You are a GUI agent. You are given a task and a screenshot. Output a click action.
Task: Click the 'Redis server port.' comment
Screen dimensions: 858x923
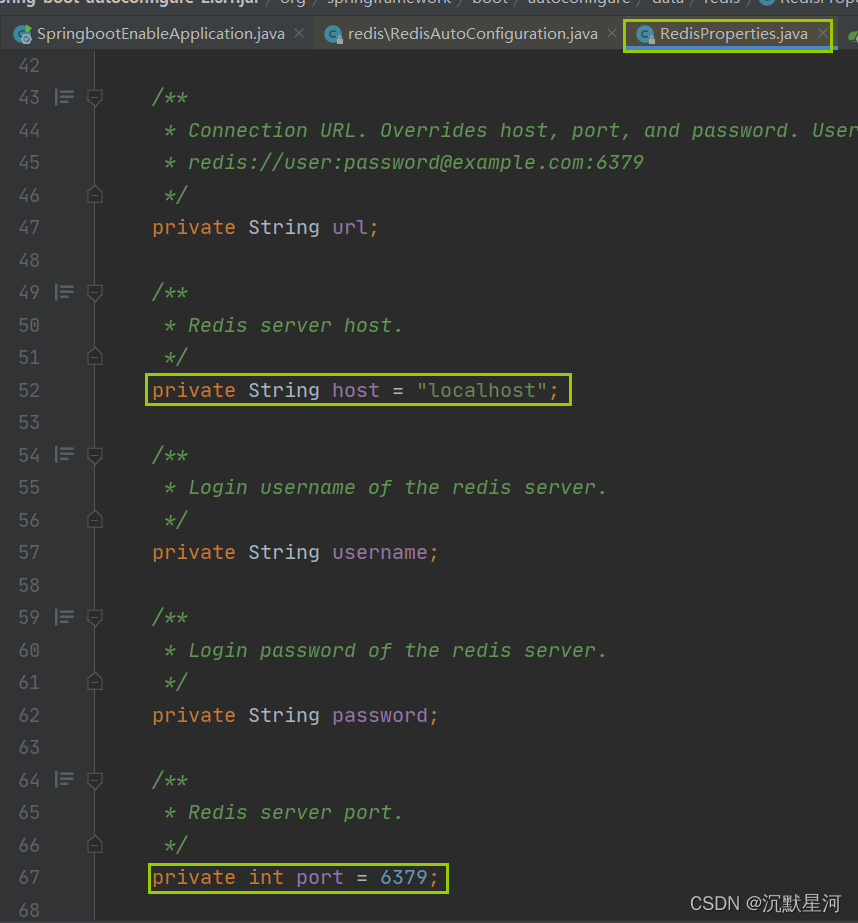point(295,812)
